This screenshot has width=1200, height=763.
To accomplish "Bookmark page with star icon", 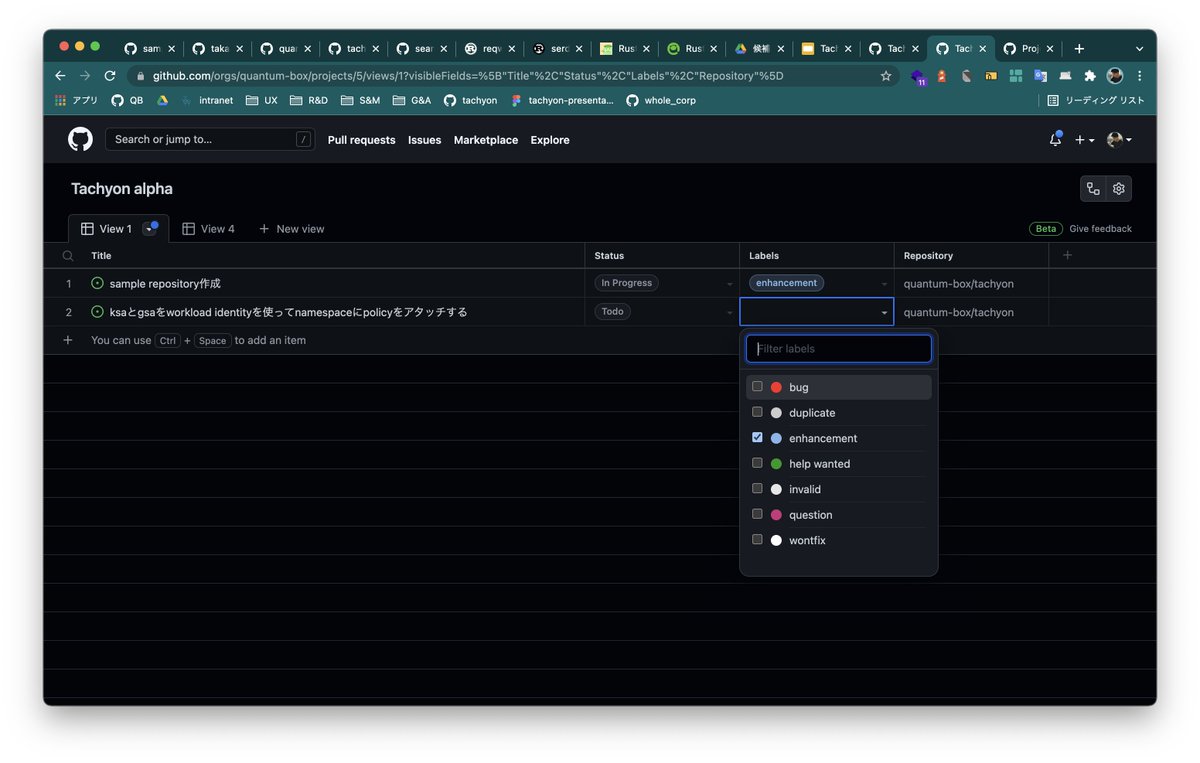I will tap(886, 76).
